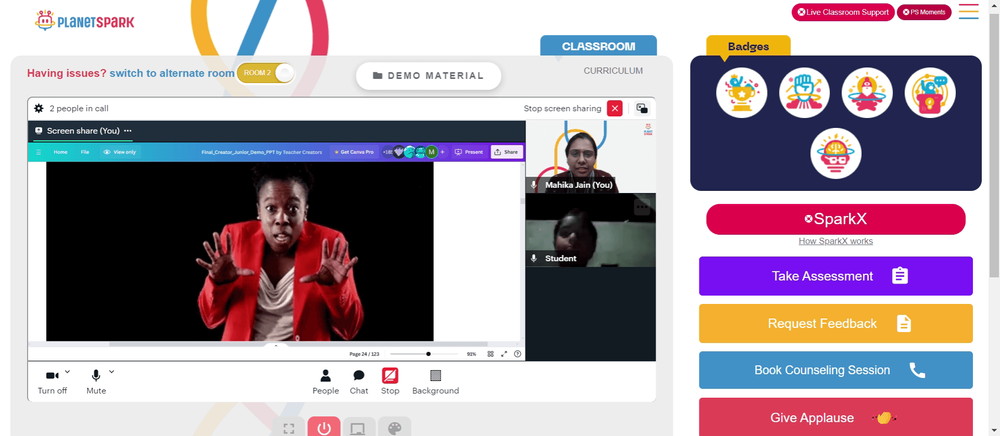Open Screen share (You) more options dots

pyautogui.click(x=128, y=131)
